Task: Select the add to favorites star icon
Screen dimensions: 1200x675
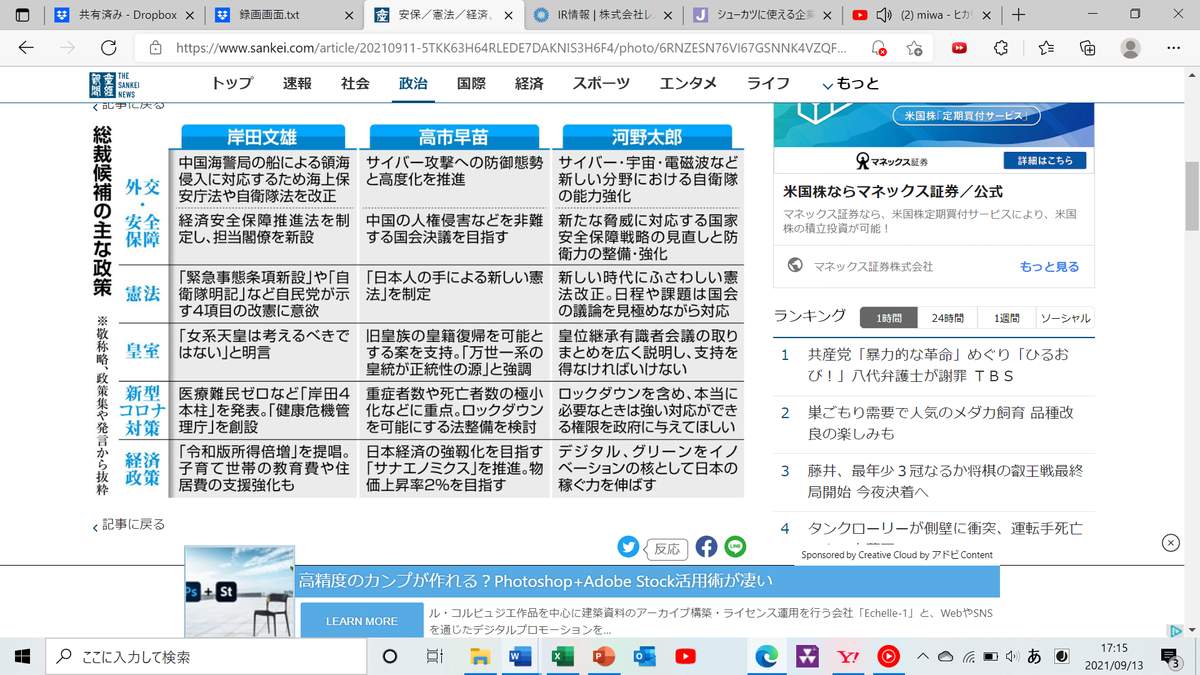Action: tap(915, 47)
